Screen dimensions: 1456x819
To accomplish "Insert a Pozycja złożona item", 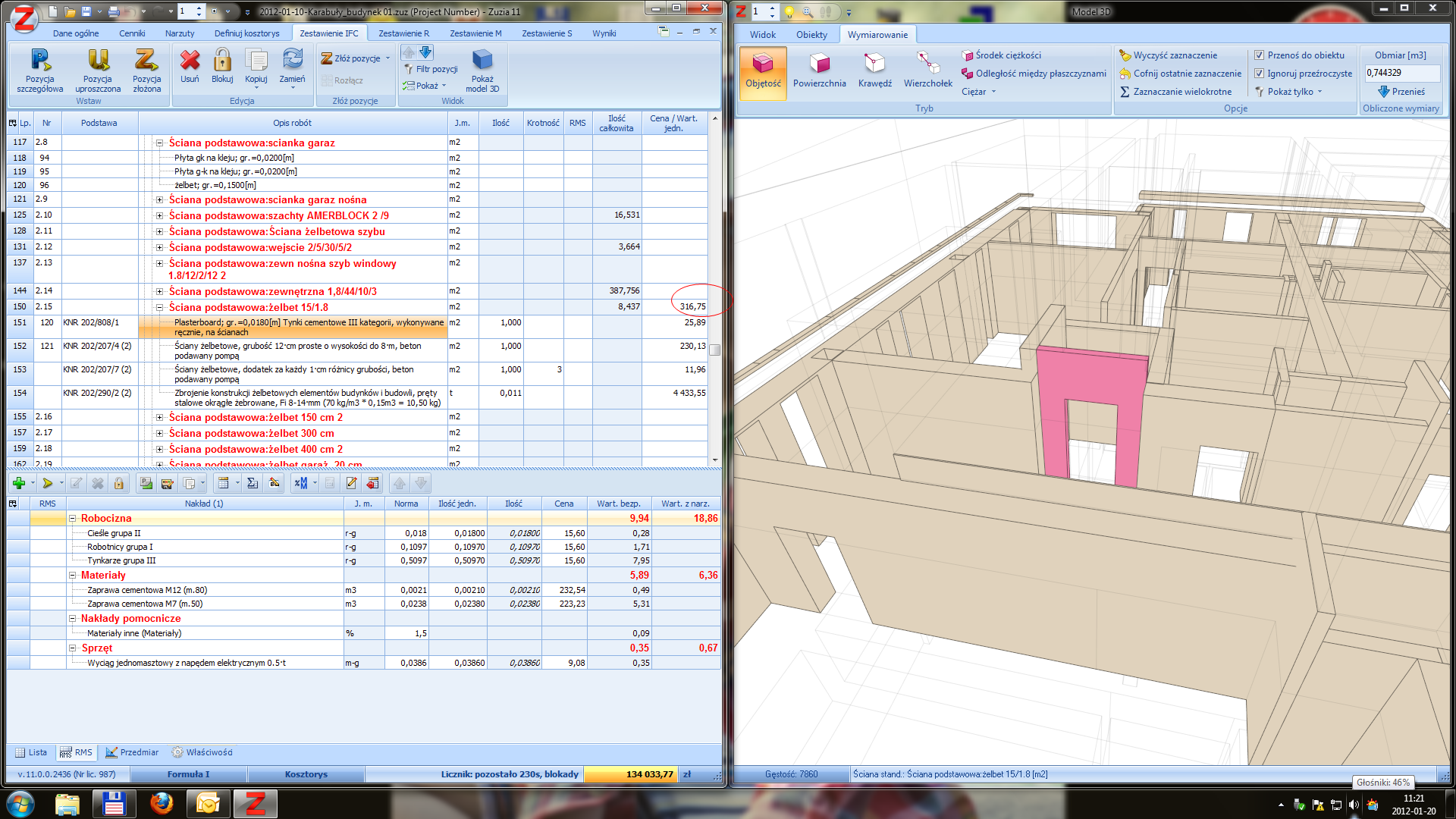I will tap(146, 71).
